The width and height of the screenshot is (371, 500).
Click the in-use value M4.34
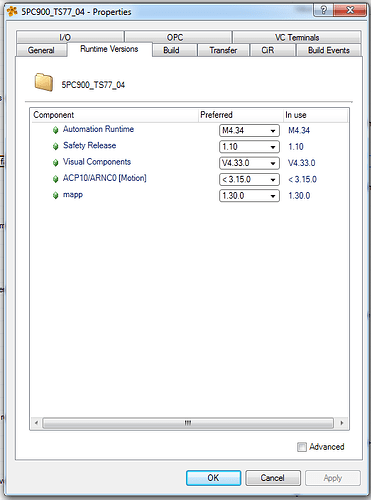[299, 130]
